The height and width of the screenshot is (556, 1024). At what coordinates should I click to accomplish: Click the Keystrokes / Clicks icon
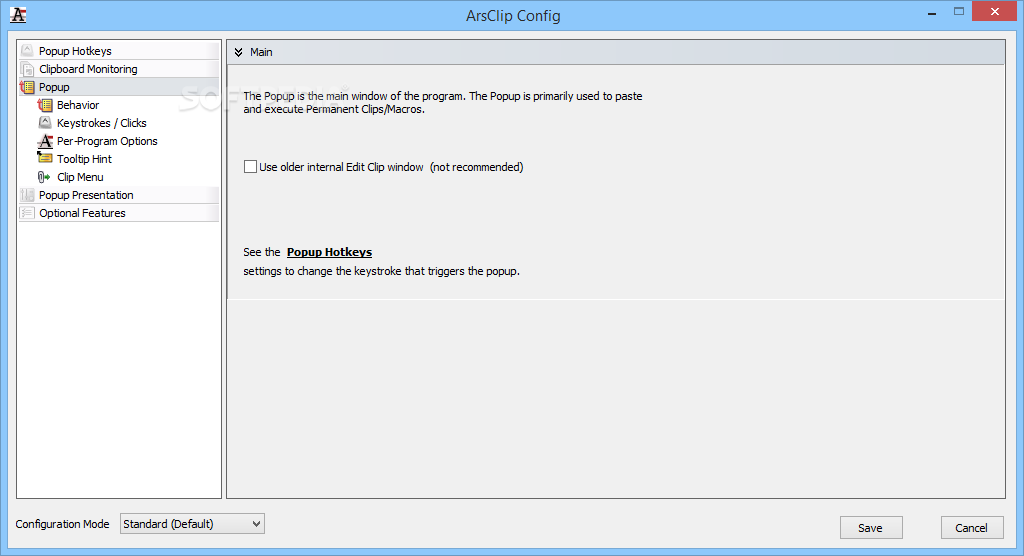pyautogui.click(x=45, y=123)
